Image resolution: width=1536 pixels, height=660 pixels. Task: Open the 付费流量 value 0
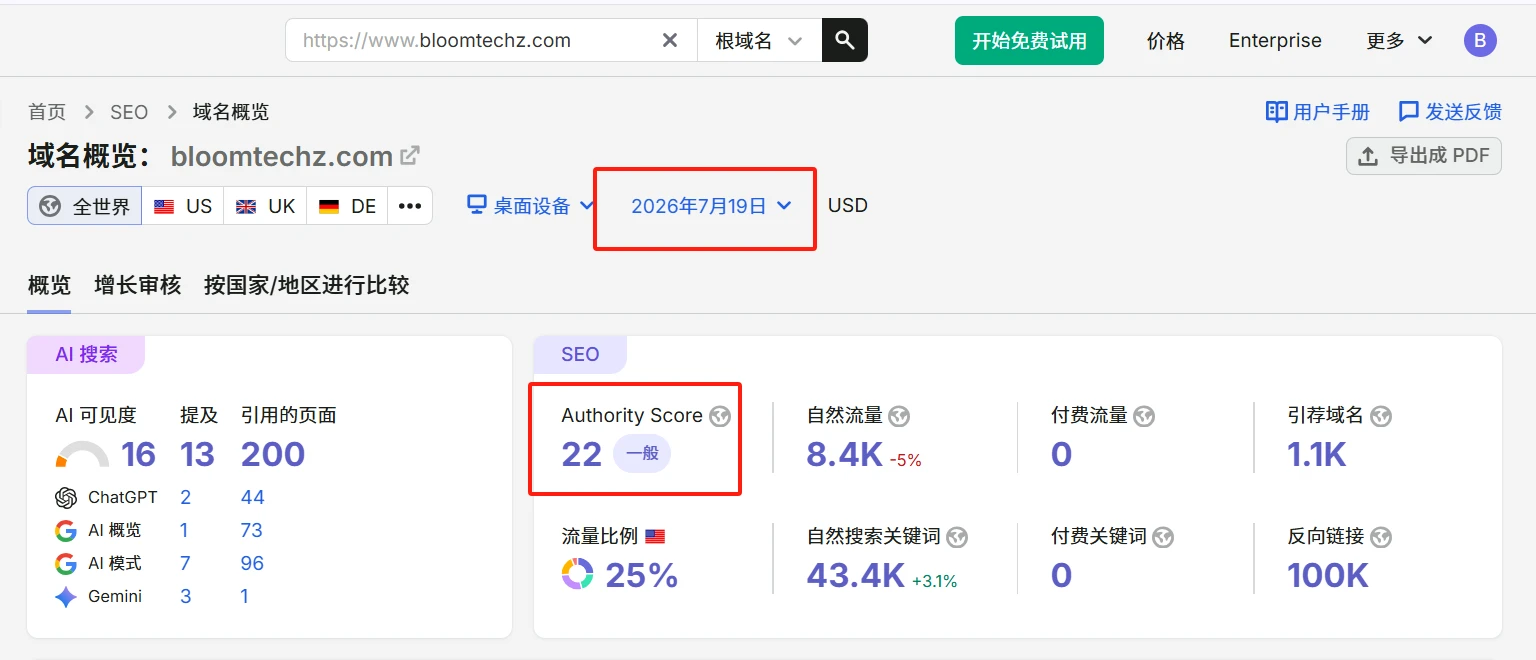coord(1062,455)
